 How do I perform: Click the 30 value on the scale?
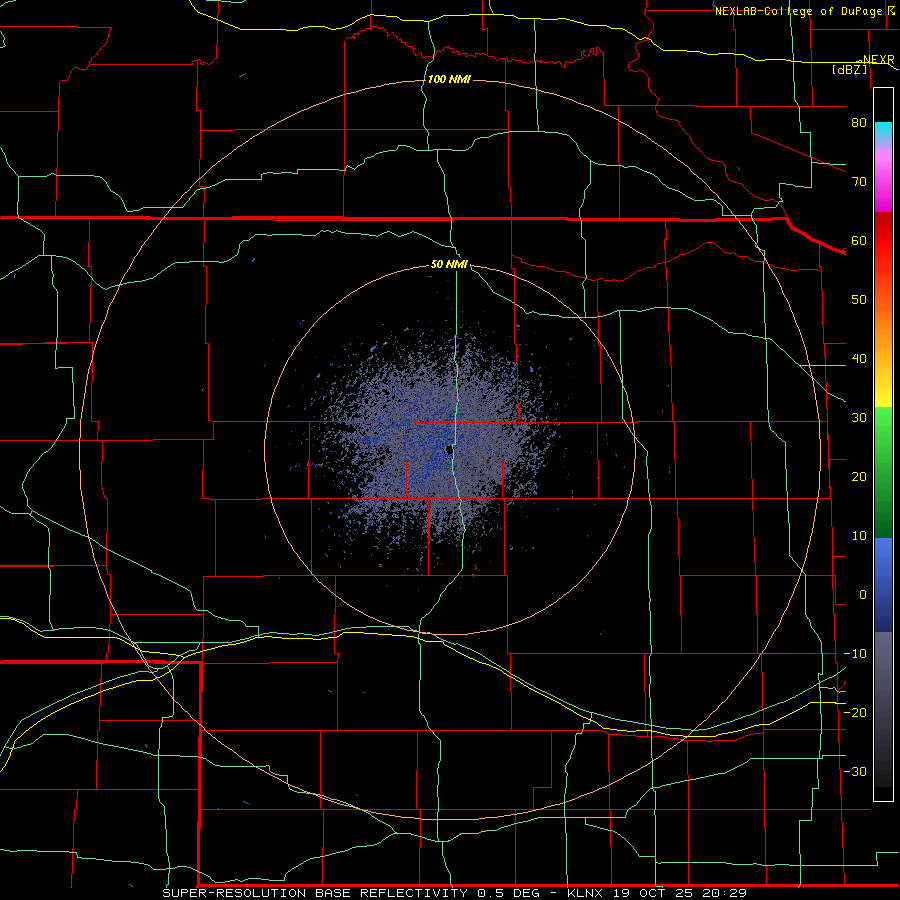tap(859, 417)
